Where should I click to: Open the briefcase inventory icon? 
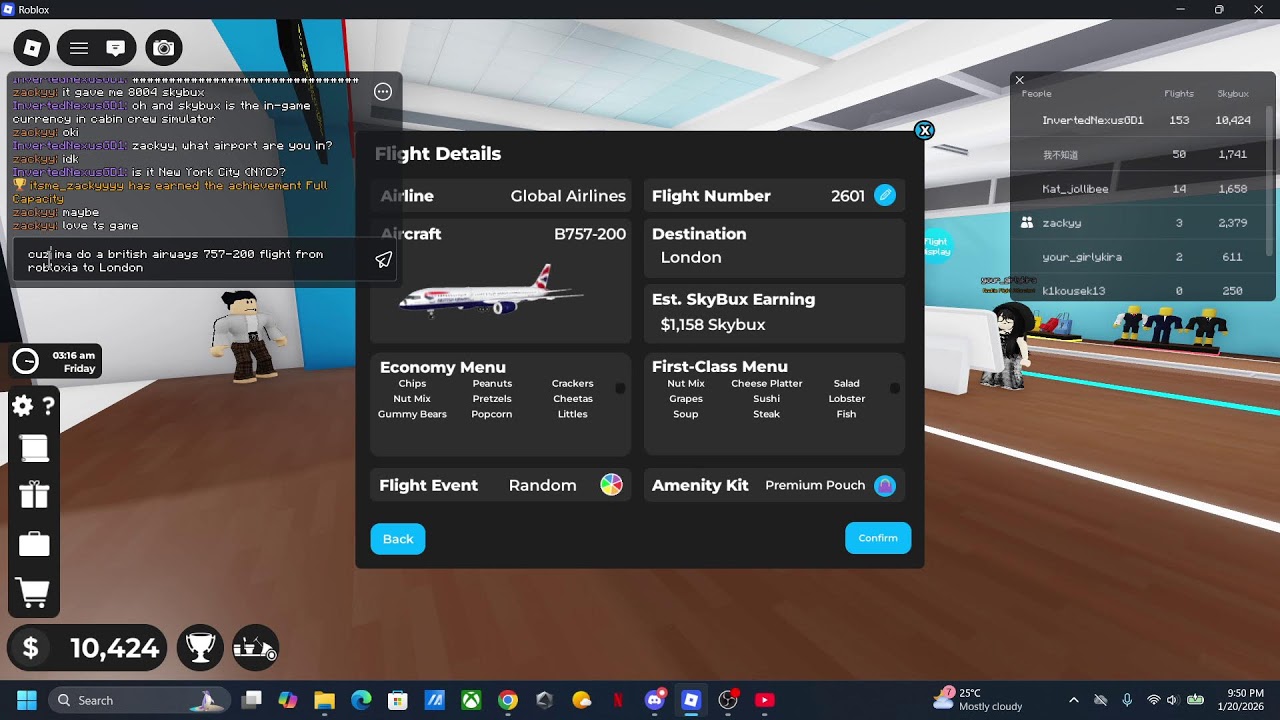pyautogui.click(x=34, y=544)
